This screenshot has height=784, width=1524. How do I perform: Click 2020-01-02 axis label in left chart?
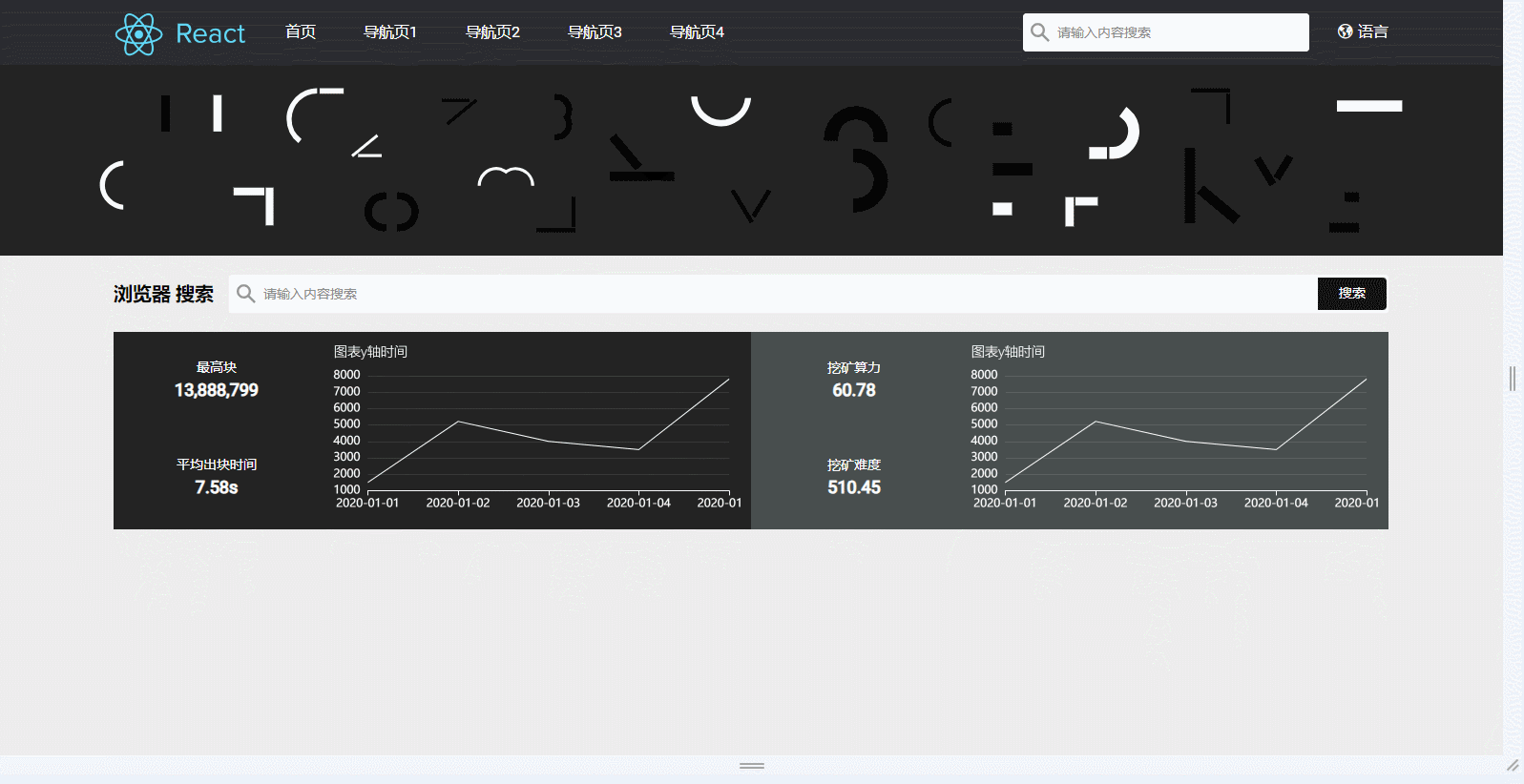click(458, 503)
